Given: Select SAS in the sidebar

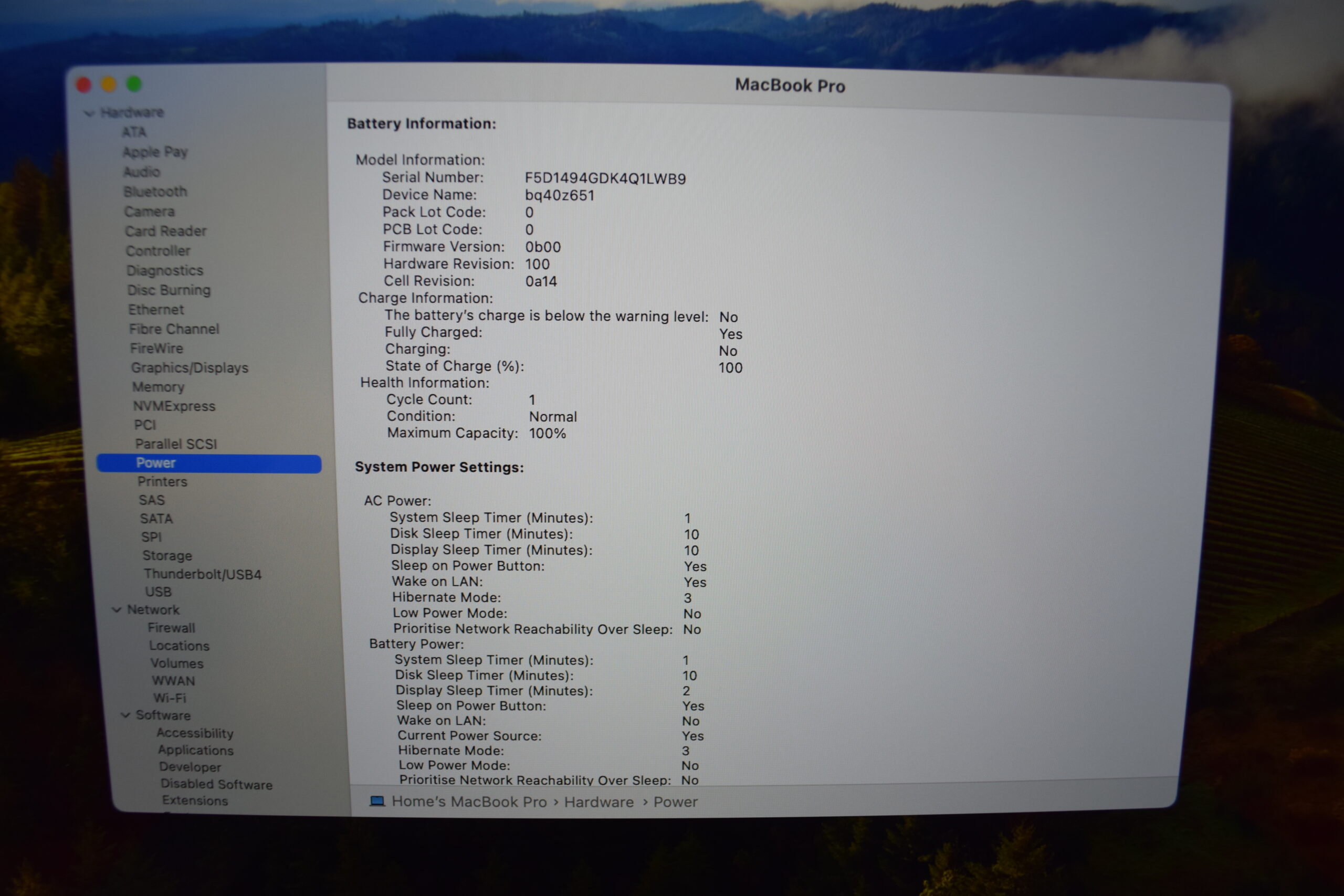Looking at the screenshot, I should point(151,500).
